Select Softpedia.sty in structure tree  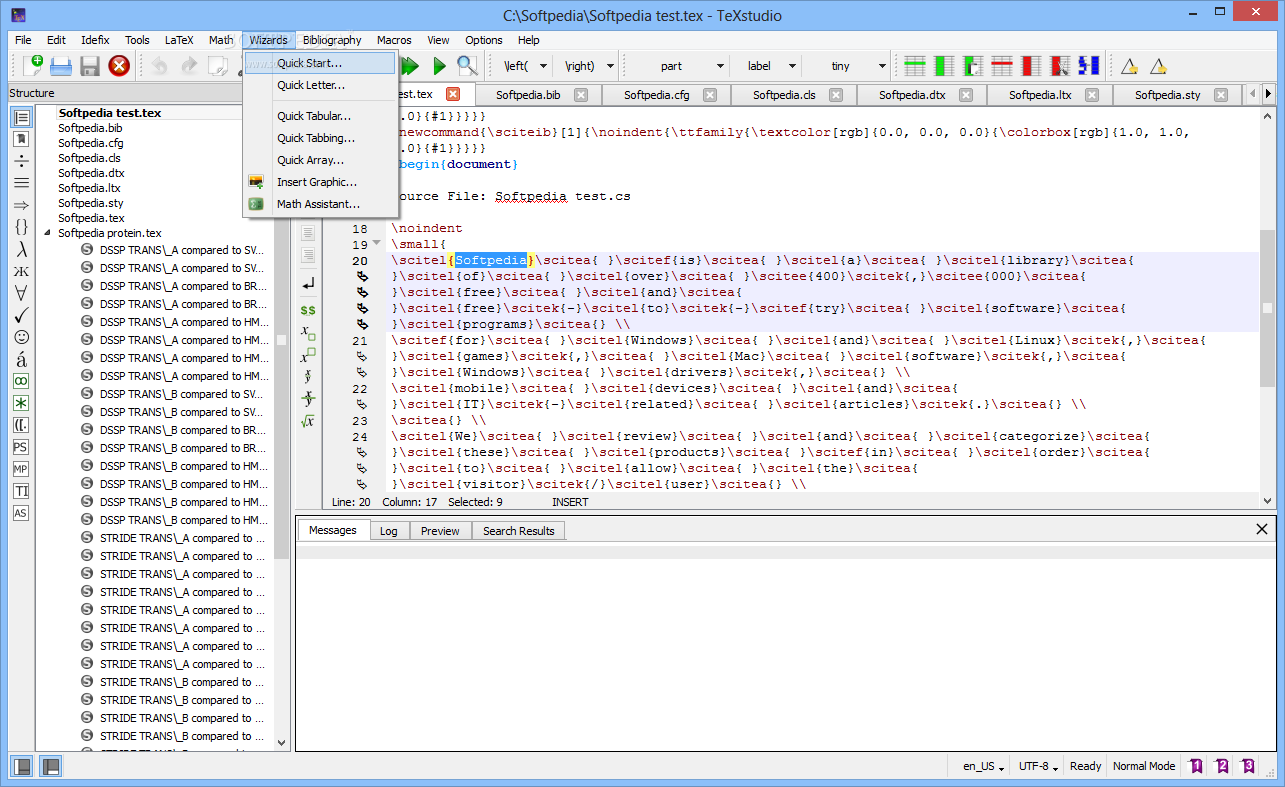91,203
